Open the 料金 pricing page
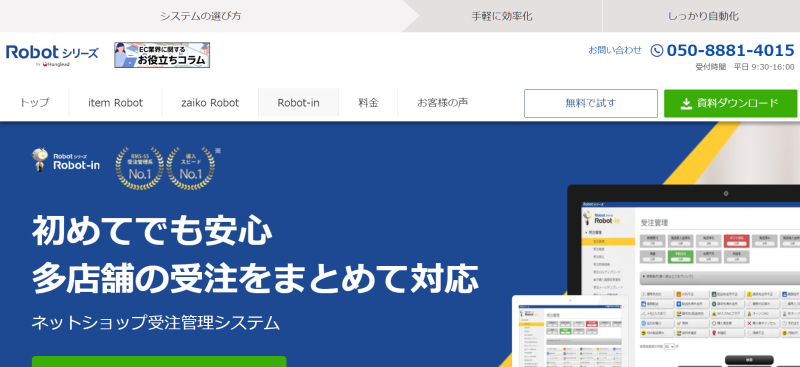800x367 pixels. click(x=368, y=103)
